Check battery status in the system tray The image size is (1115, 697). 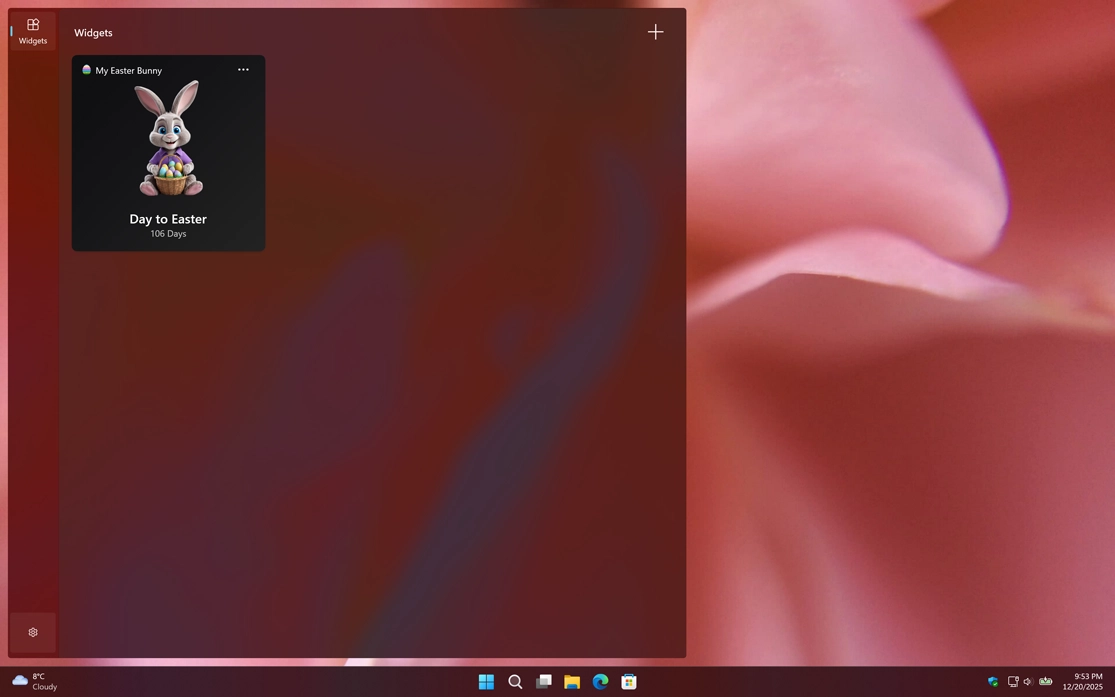click(1046, 681)
